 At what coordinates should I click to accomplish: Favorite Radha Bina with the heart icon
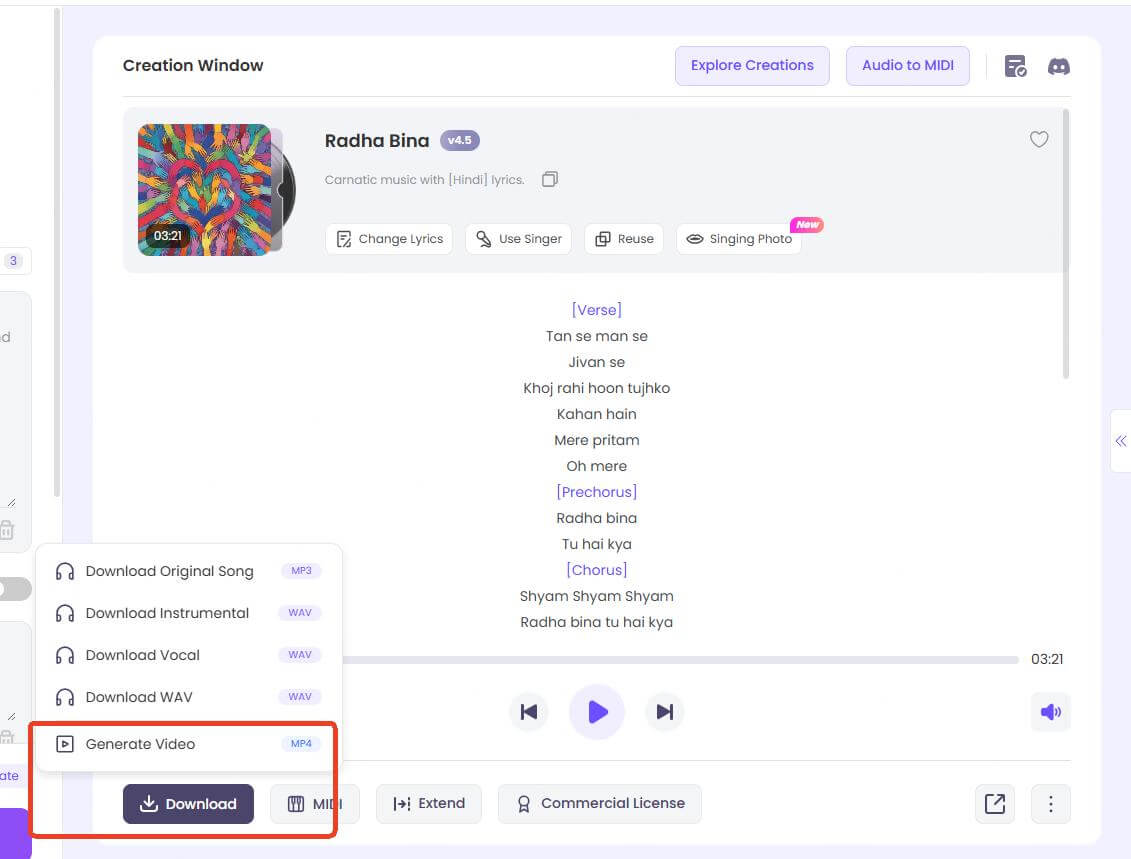pyautogui.click(x=1039, y=139)
